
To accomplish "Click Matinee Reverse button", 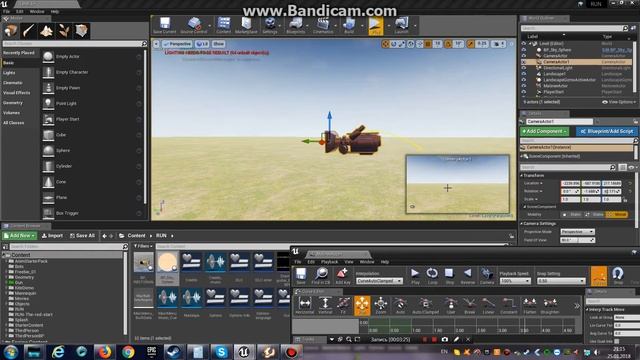I will coord(468,276).
